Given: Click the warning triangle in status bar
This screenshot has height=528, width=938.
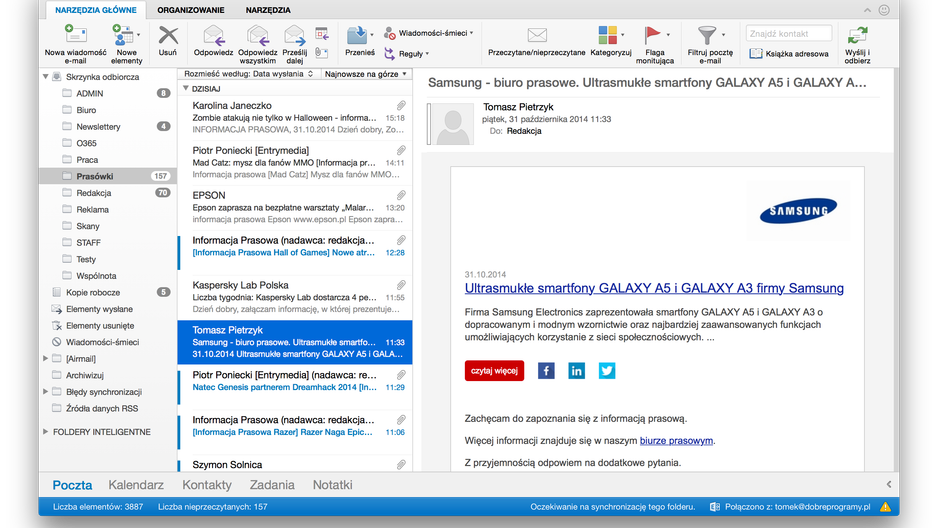Looking at the screenshot, I should [885, 507].
